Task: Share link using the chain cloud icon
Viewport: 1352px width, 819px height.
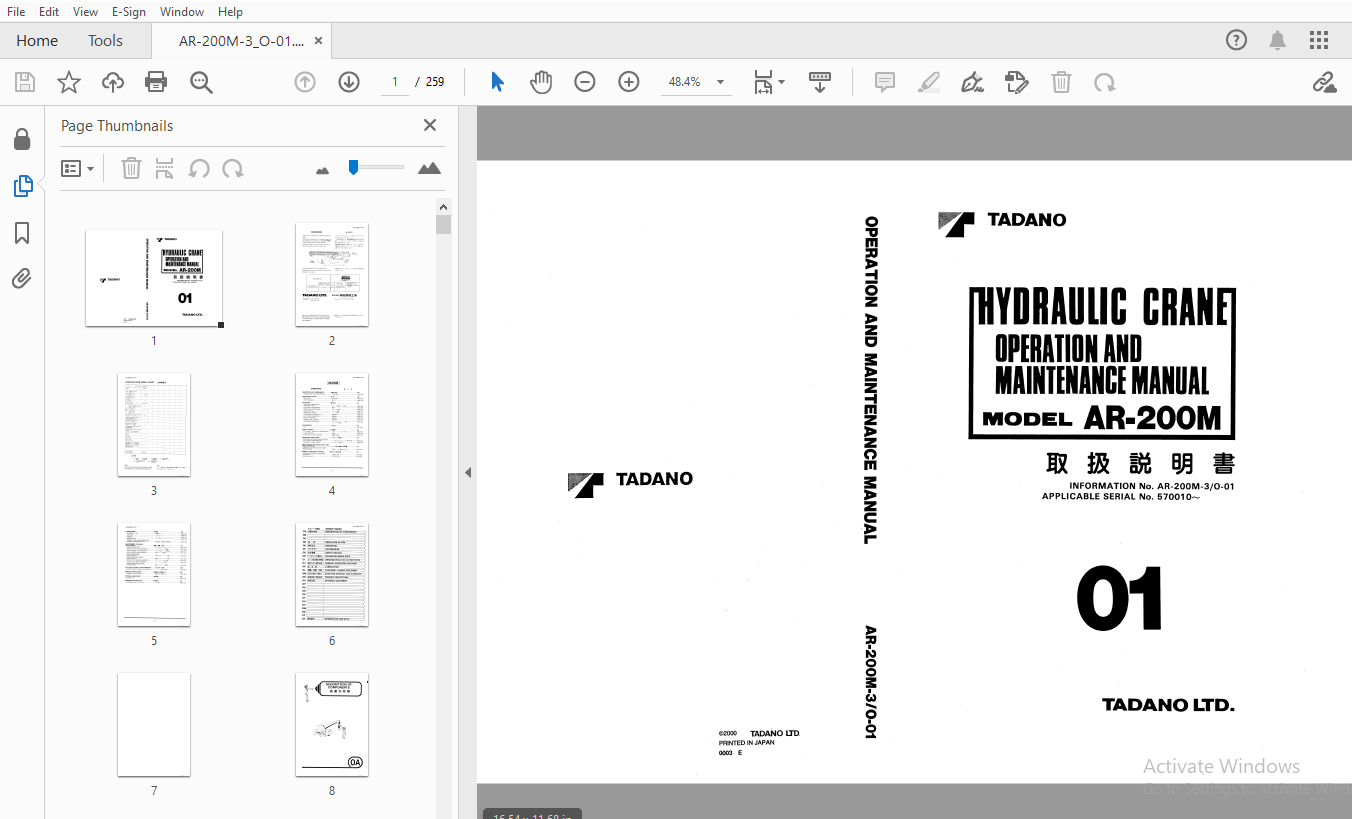Action: click(x=1325, y=82)
